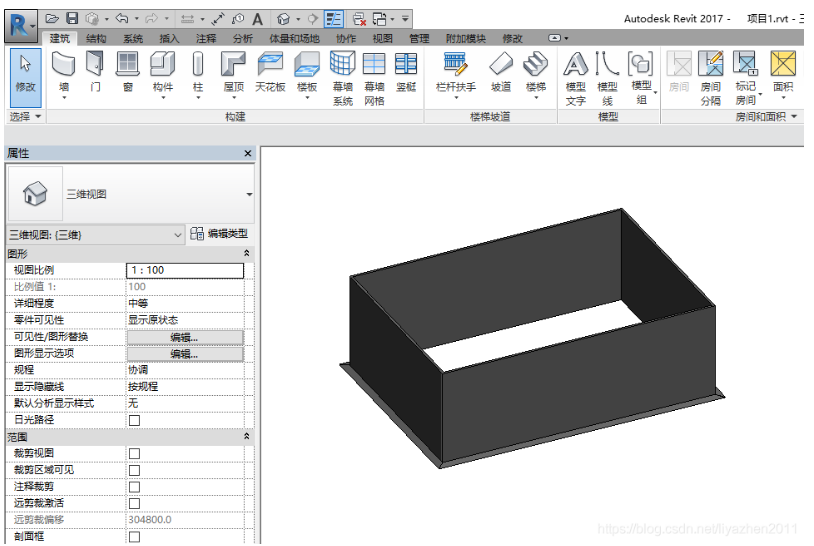Viewport: 814px width, 546px height.
Task: Click the 3D view house thumbnail in Properties
Action: pyautogui.click(x=35, y=194)
